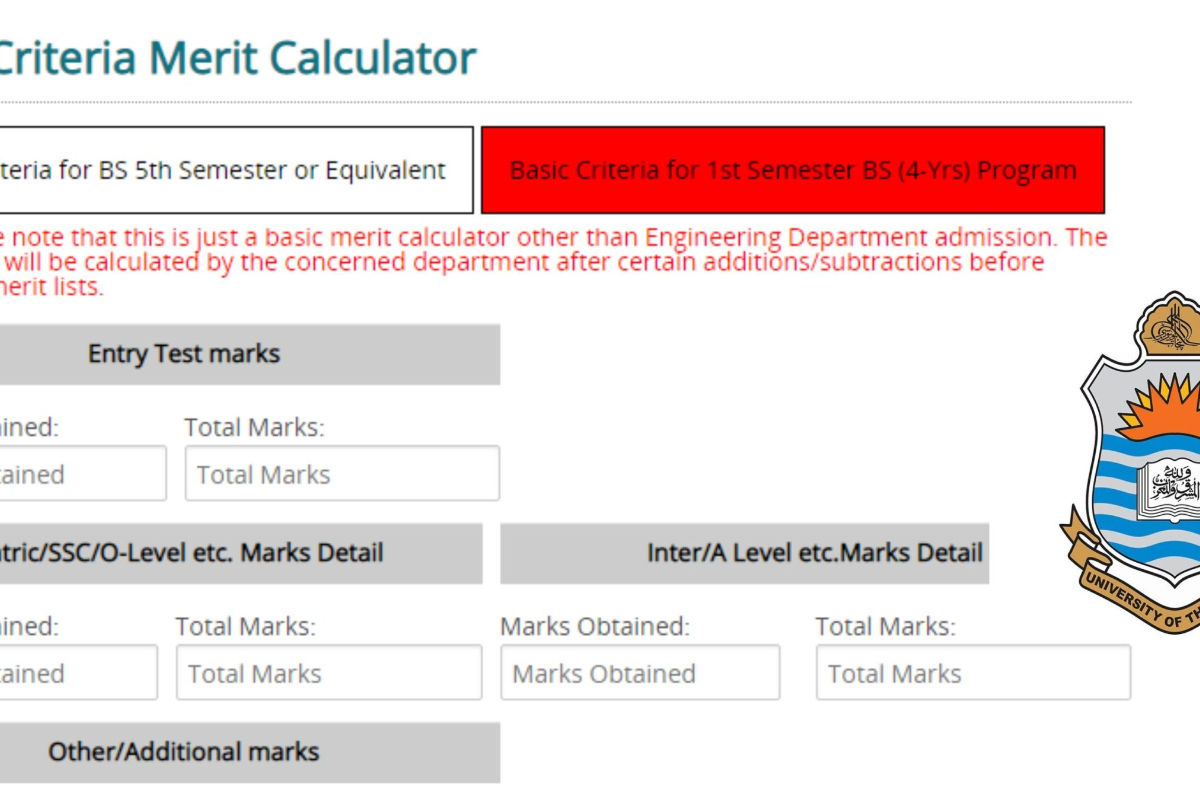Click the Total Marks label in Inter section
Screen dimensions: 1200x800
coord(883,626)
